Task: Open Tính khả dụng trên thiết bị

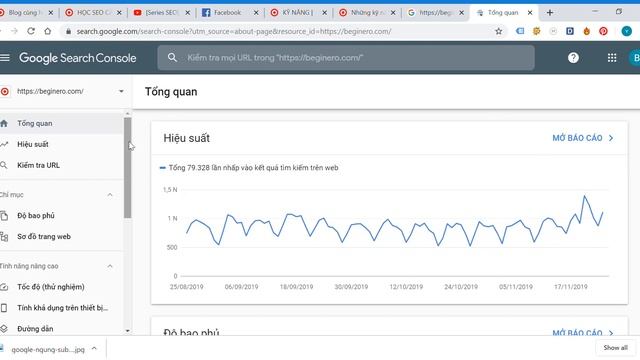Action: pos(61,308)
